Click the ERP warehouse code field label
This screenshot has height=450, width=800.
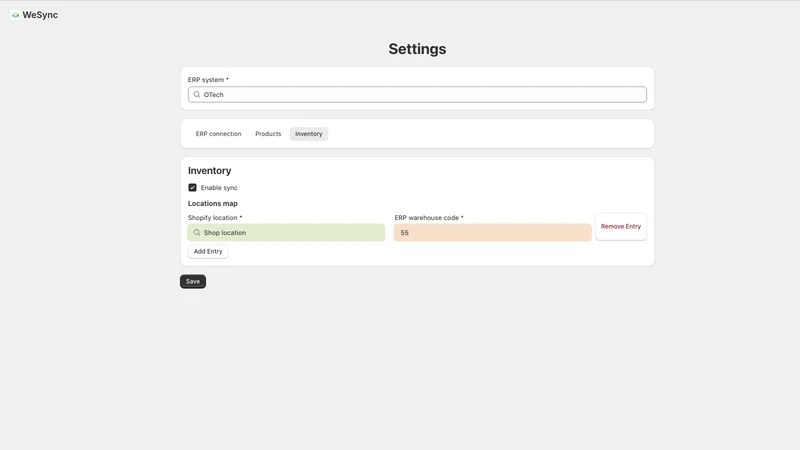[429, 218]
